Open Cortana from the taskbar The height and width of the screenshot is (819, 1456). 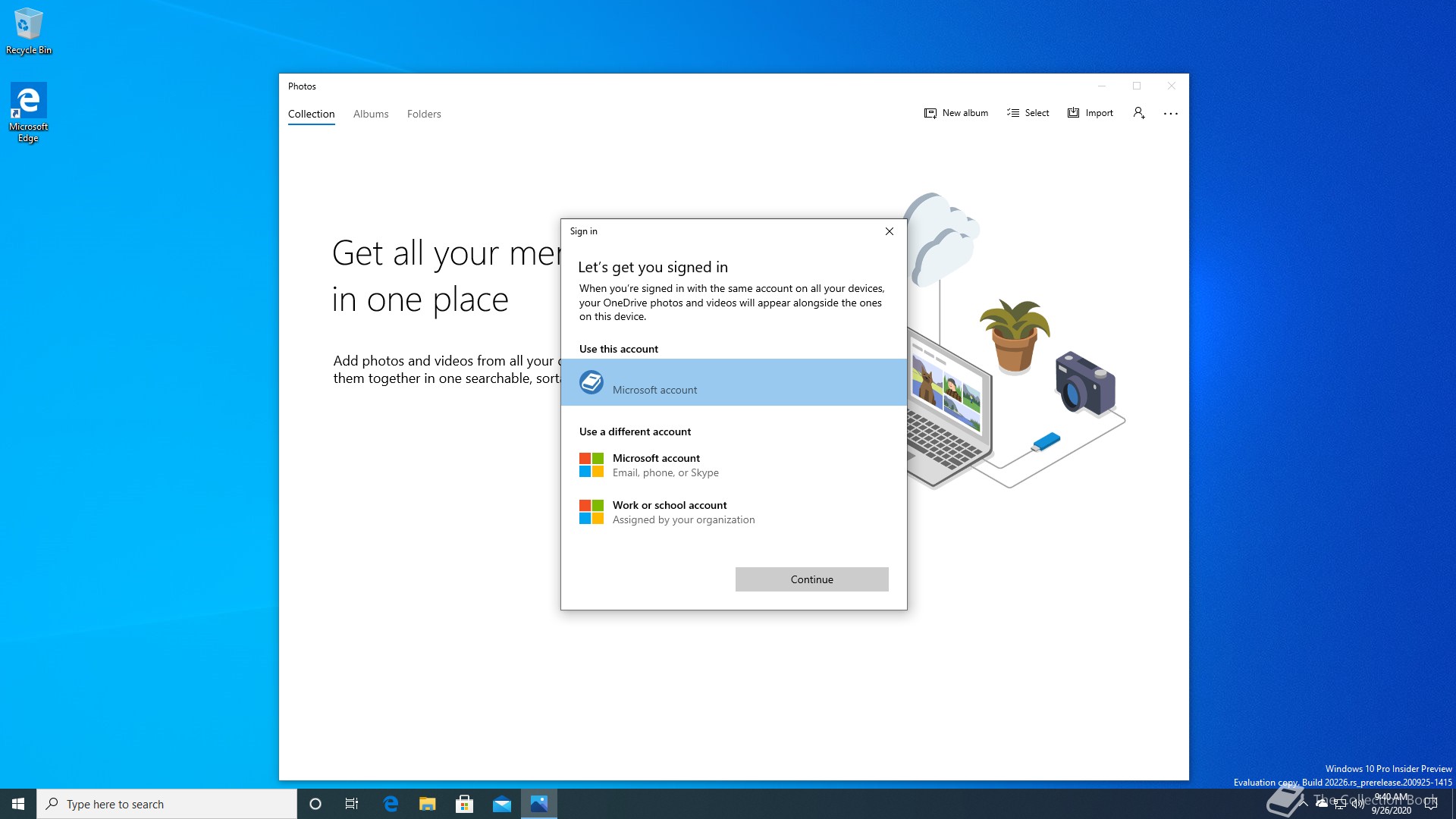tap(315, 804)
